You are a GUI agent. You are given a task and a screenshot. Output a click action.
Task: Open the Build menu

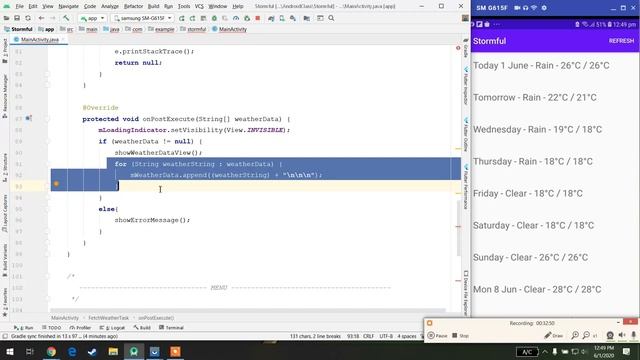coord(153,6)
